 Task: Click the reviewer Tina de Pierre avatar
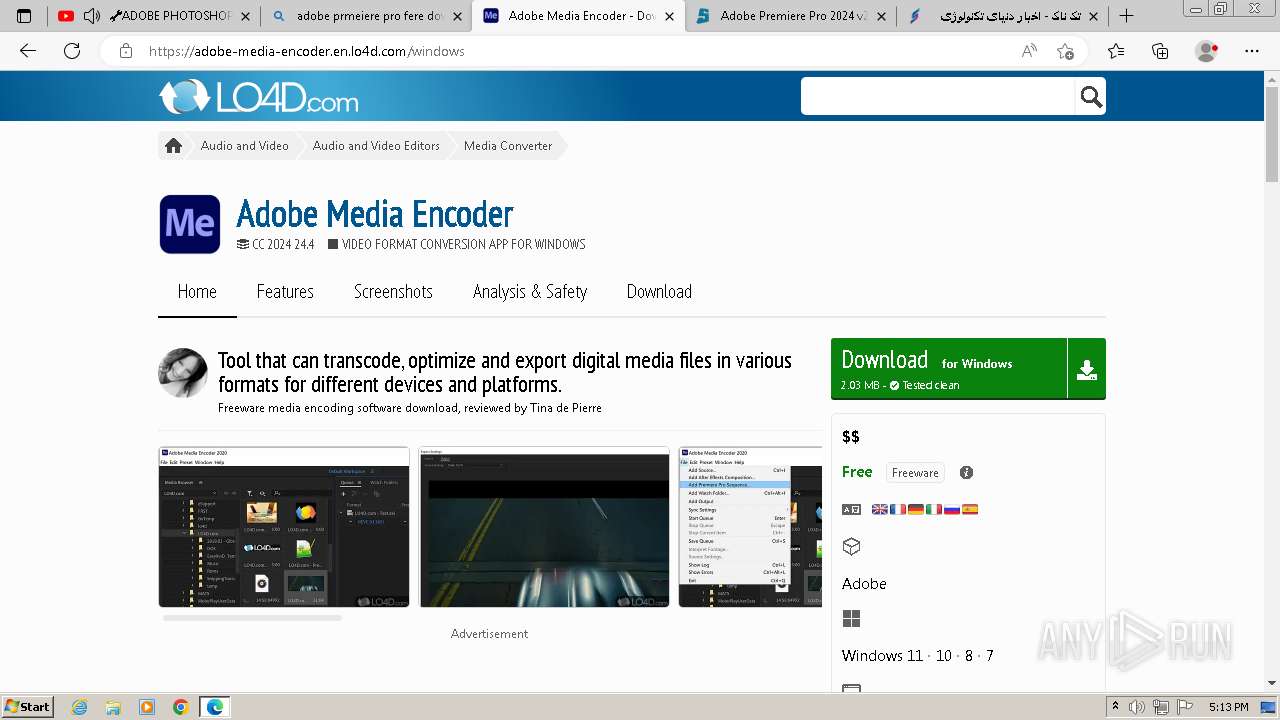(183, 373)
